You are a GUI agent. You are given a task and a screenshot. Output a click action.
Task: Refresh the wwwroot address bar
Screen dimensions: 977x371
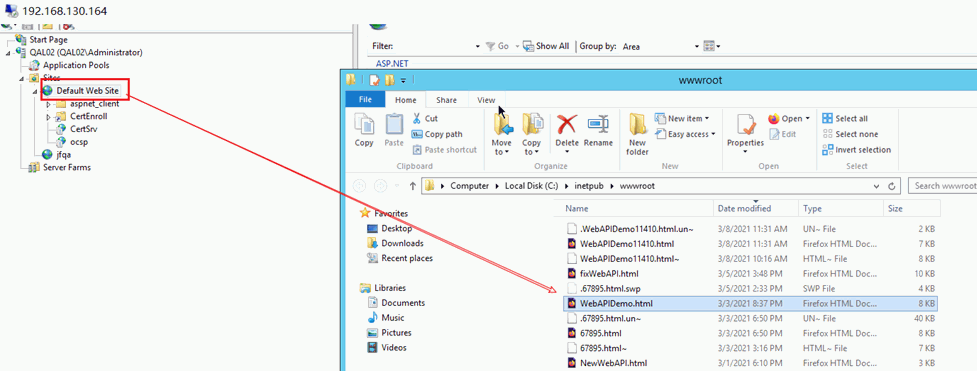click(892, 186)
